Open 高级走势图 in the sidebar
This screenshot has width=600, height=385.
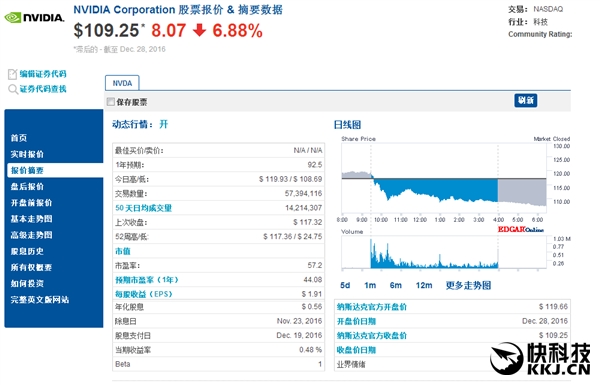[31, 235]
